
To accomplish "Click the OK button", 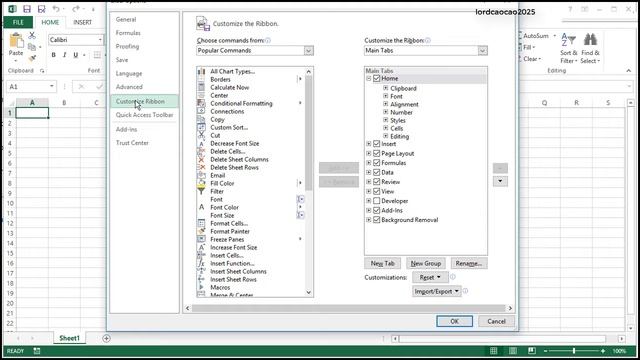I will (454, 321).
